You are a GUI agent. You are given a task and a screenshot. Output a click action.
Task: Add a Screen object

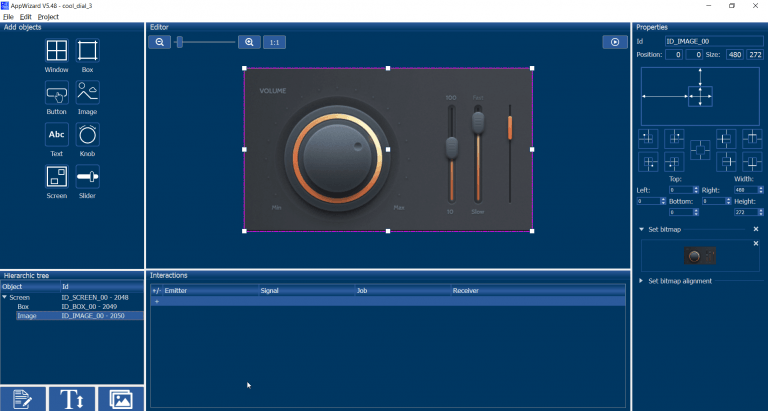point(57,177)
